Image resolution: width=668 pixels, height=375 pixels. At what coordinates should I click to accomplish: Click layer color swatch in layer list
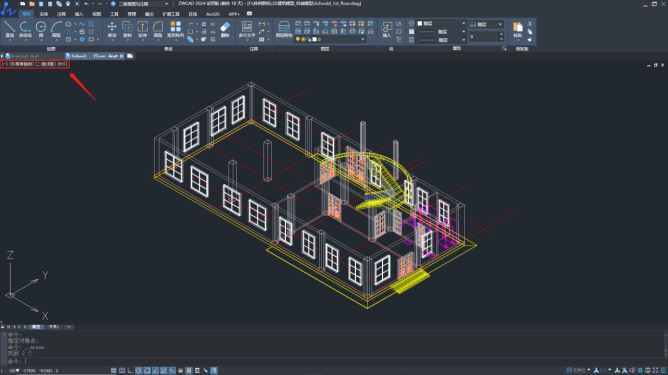click(314, 39)
